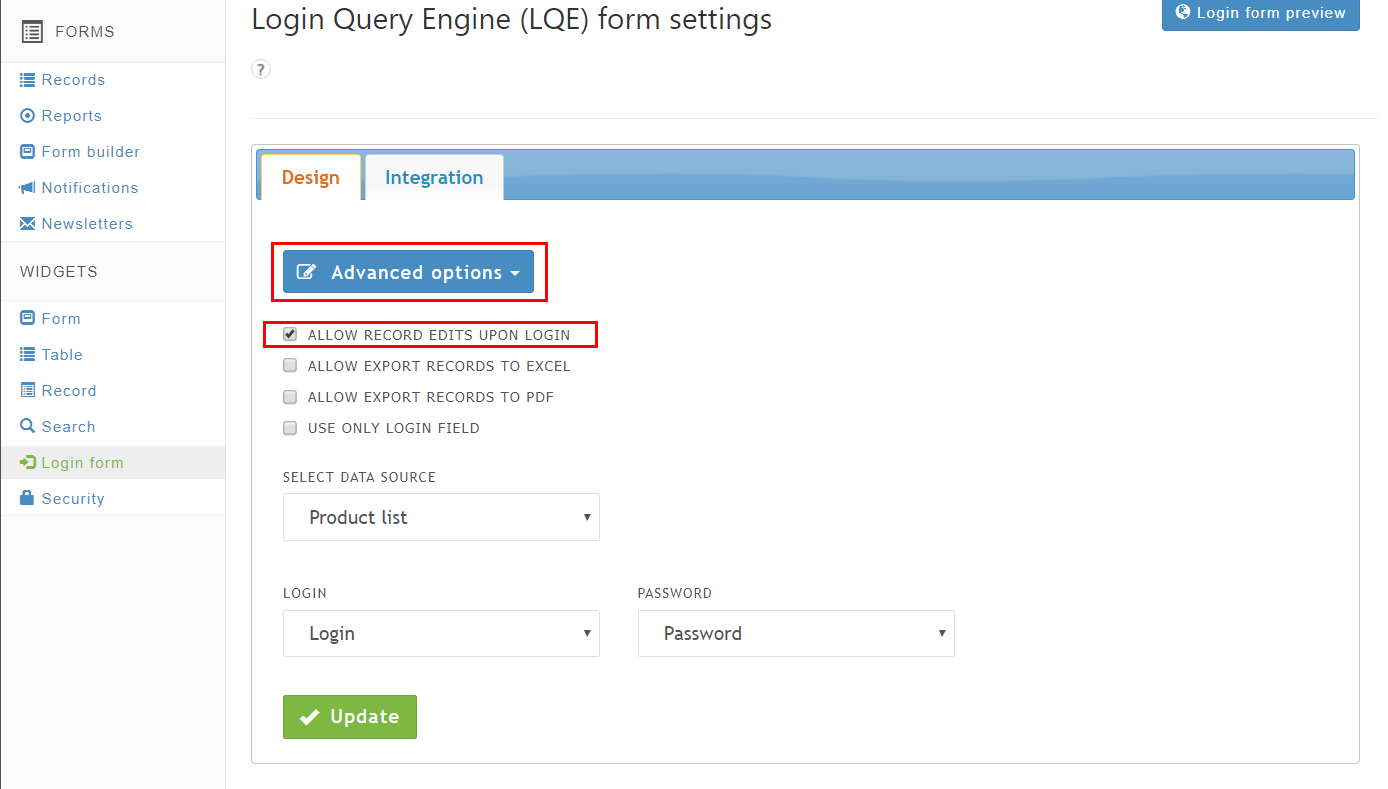Image resolution: width=1388 pixels, height=789 pixels.
Task: Click the Reports circle icon
Action: coord(28,116)
